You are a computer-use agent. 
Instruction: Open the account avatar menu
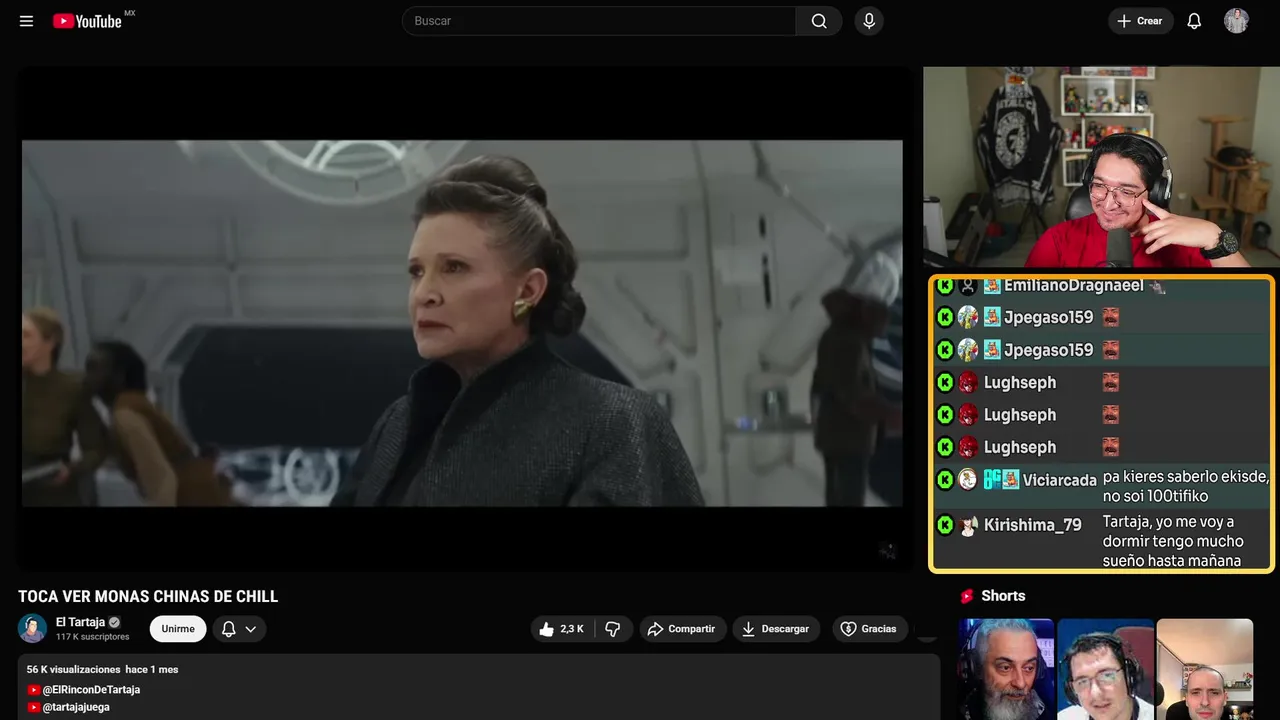coord(1236,21)
